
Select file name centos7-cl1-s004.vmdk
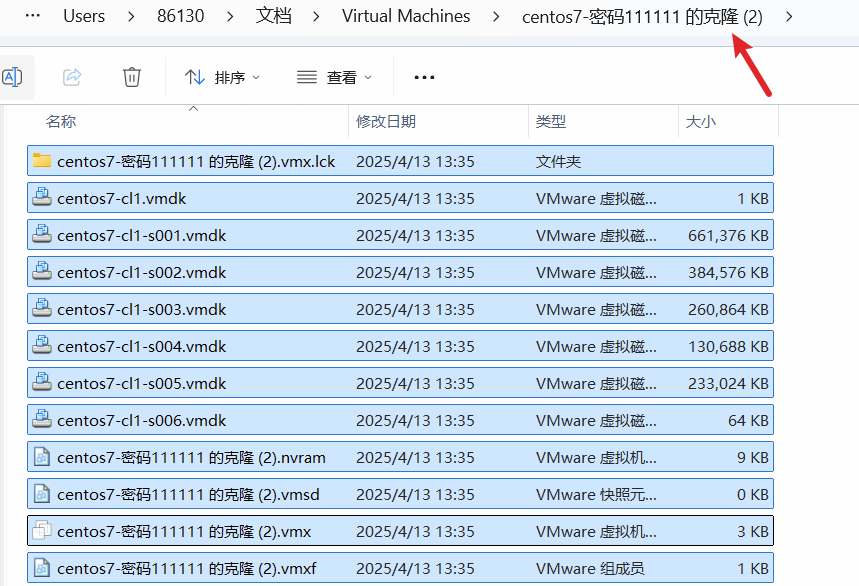click(x=141, y=346)
